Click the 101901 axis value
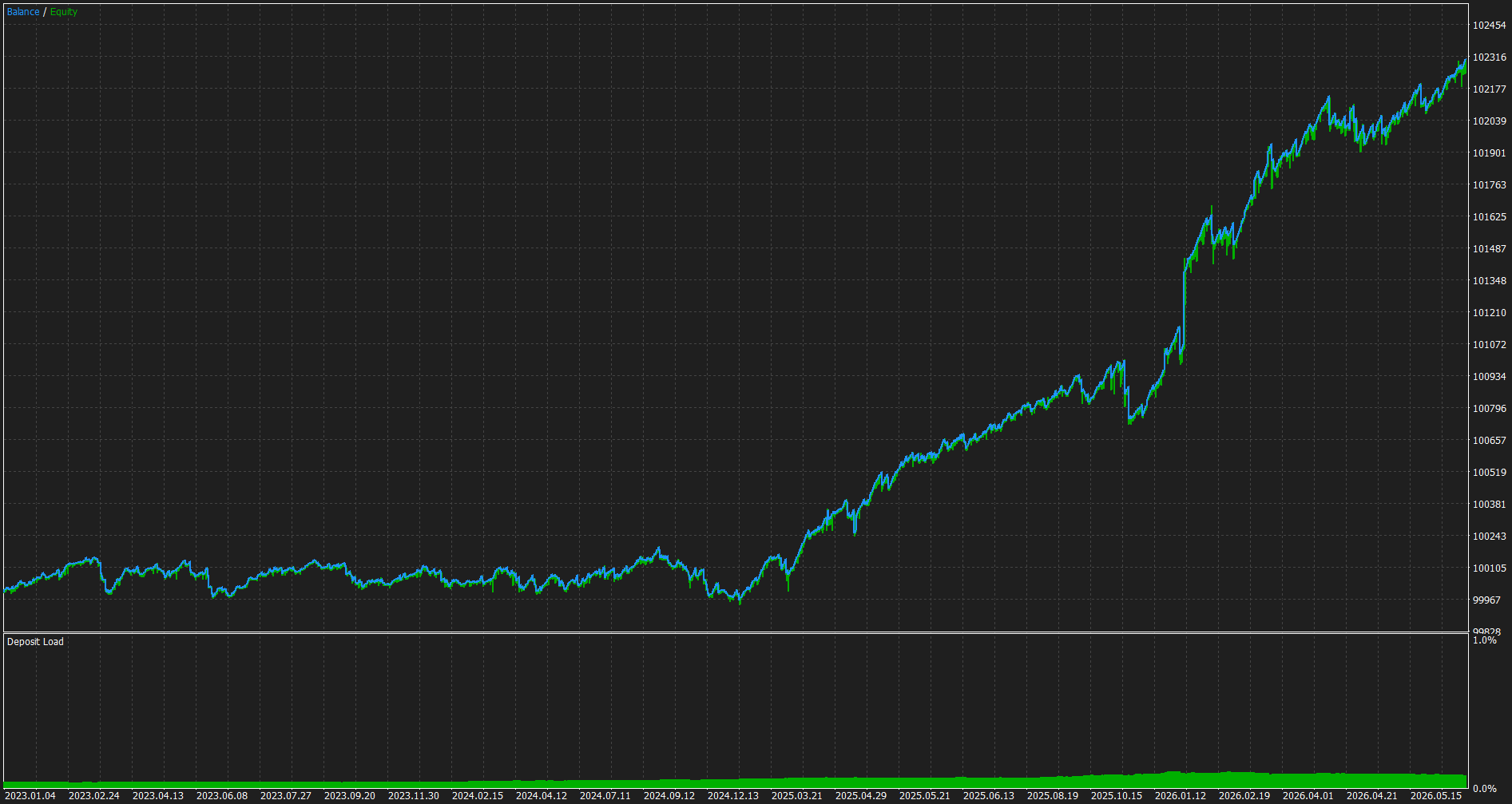The width and height of the screenshot is (1512, 804). coord(1490,153)
